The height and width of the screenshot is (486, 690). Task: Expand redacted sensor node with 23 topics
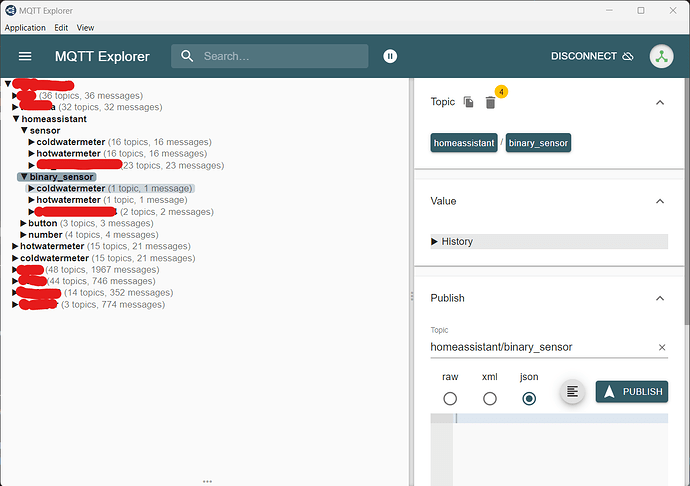[x=31, y=166]
